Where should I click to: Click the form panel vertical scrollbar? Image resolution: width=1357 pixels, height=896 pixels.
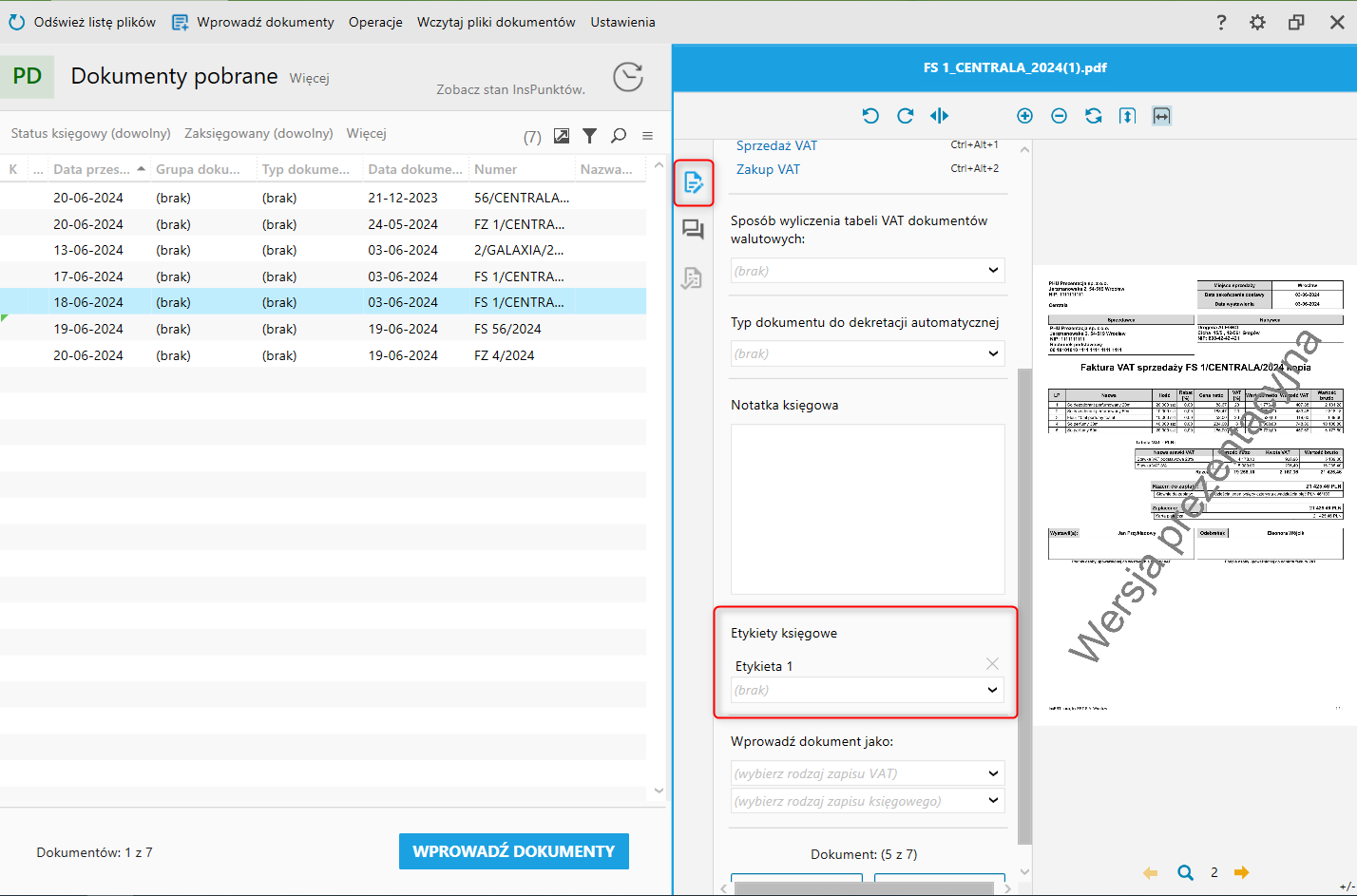1024,606
